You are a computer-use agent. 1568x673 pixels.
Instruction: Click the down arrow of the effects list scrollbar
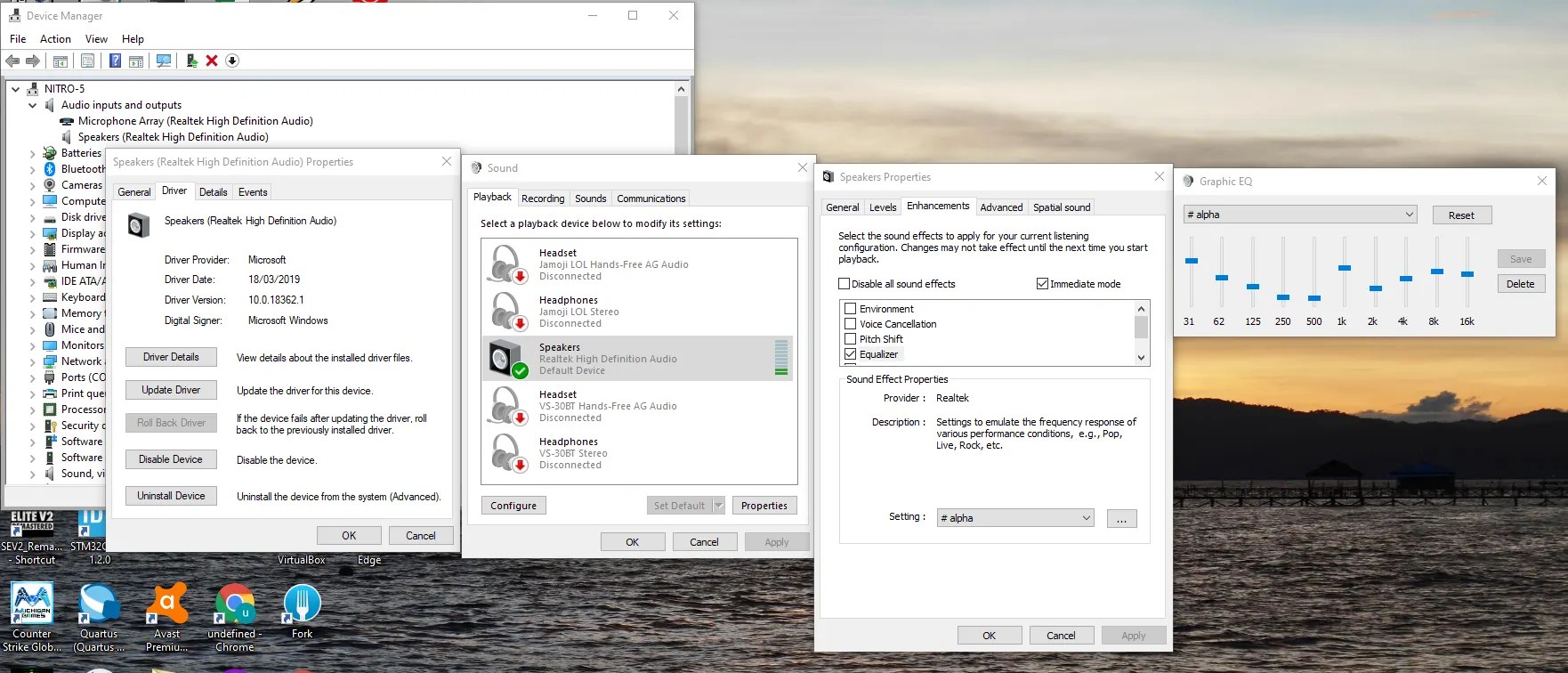pos(1141,358)
